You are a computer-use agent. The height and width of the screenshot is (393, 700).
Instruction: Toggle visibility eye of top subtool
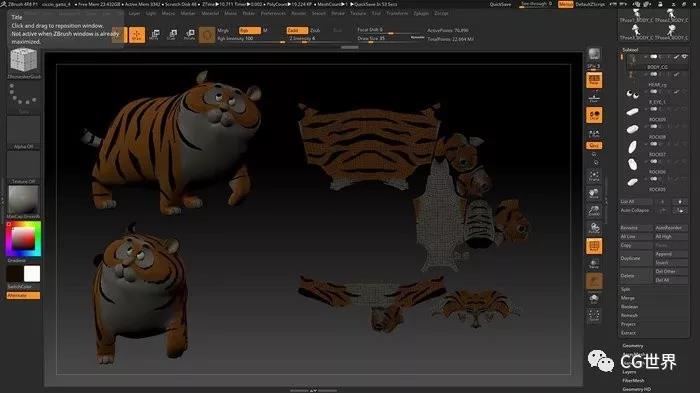[x=684, y=57]
